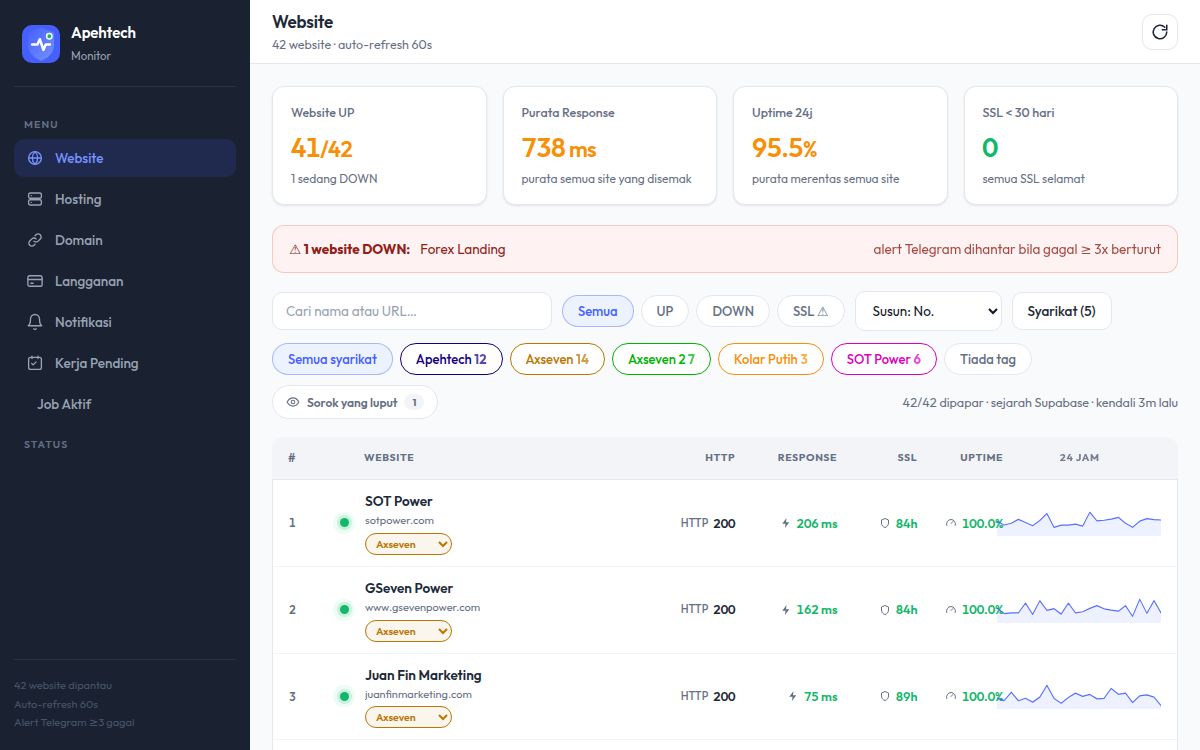Image resolution: width=1200 pixels, height=750 pixels.
Task: Open the Job Aktif submenu item
Action: (x=125, y=404)
